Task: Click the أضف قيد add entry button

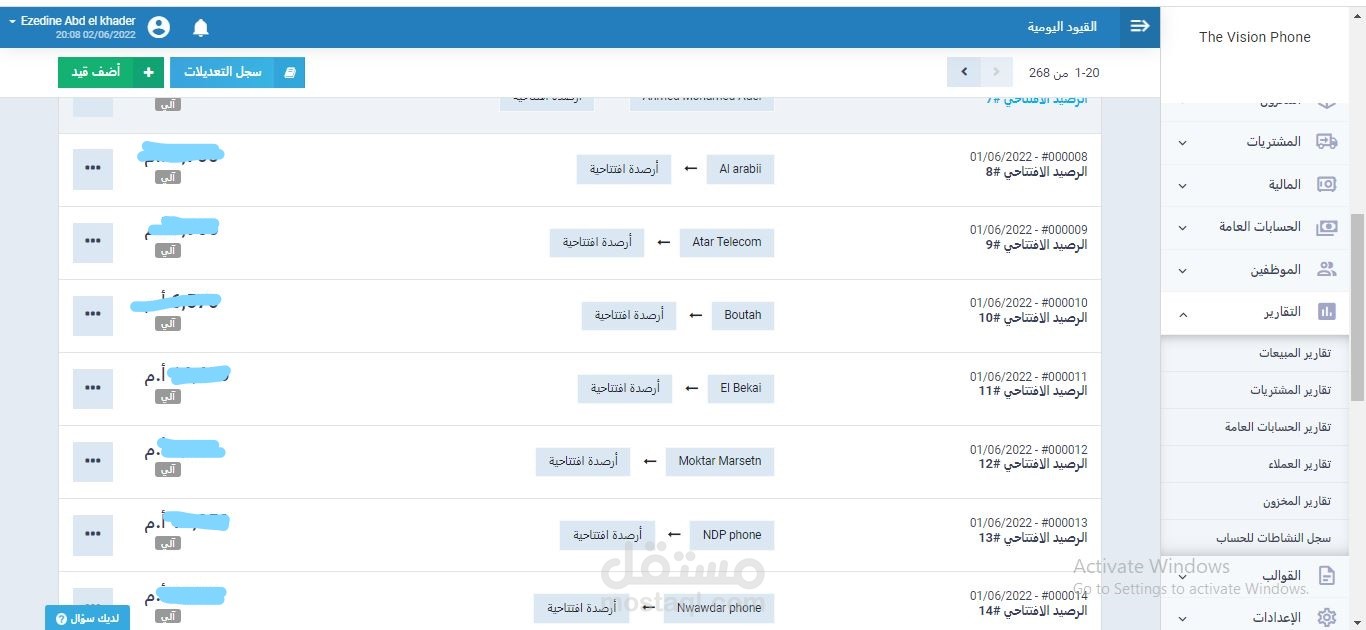Action: [110, 72]
